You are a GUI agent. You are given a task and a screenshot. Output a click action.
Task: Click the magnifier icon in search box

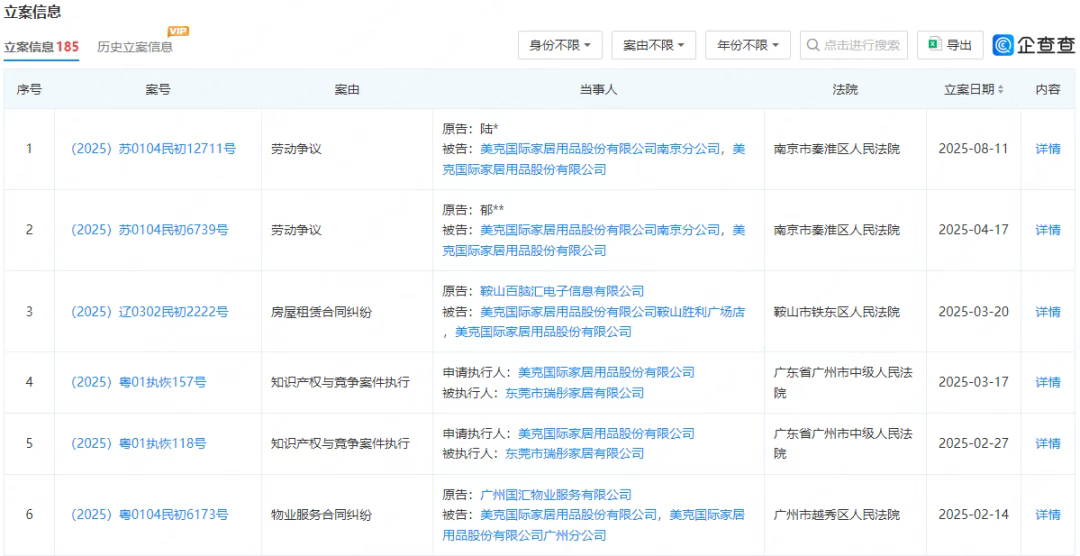point(813,45)
